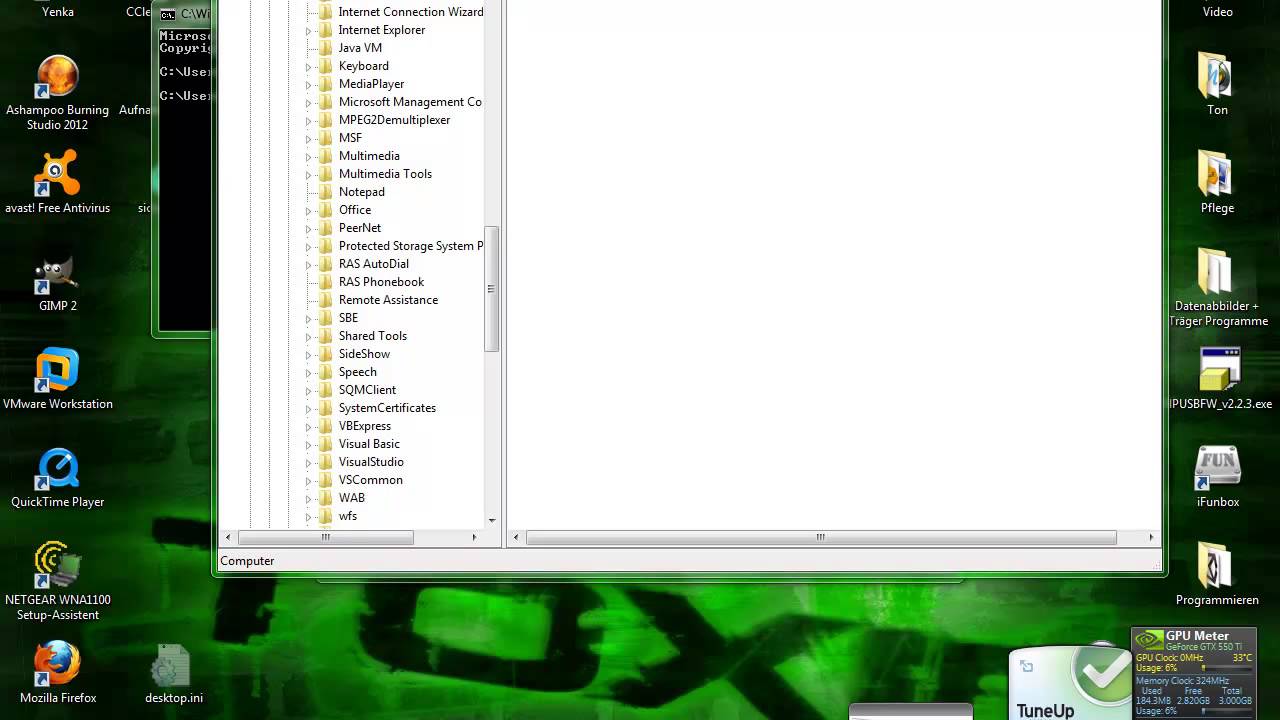Image resolution: width=1280 pixels, height=720 pixels.
Task: Click the GPU Meter gadget
Action: [x=1194, y=672]
